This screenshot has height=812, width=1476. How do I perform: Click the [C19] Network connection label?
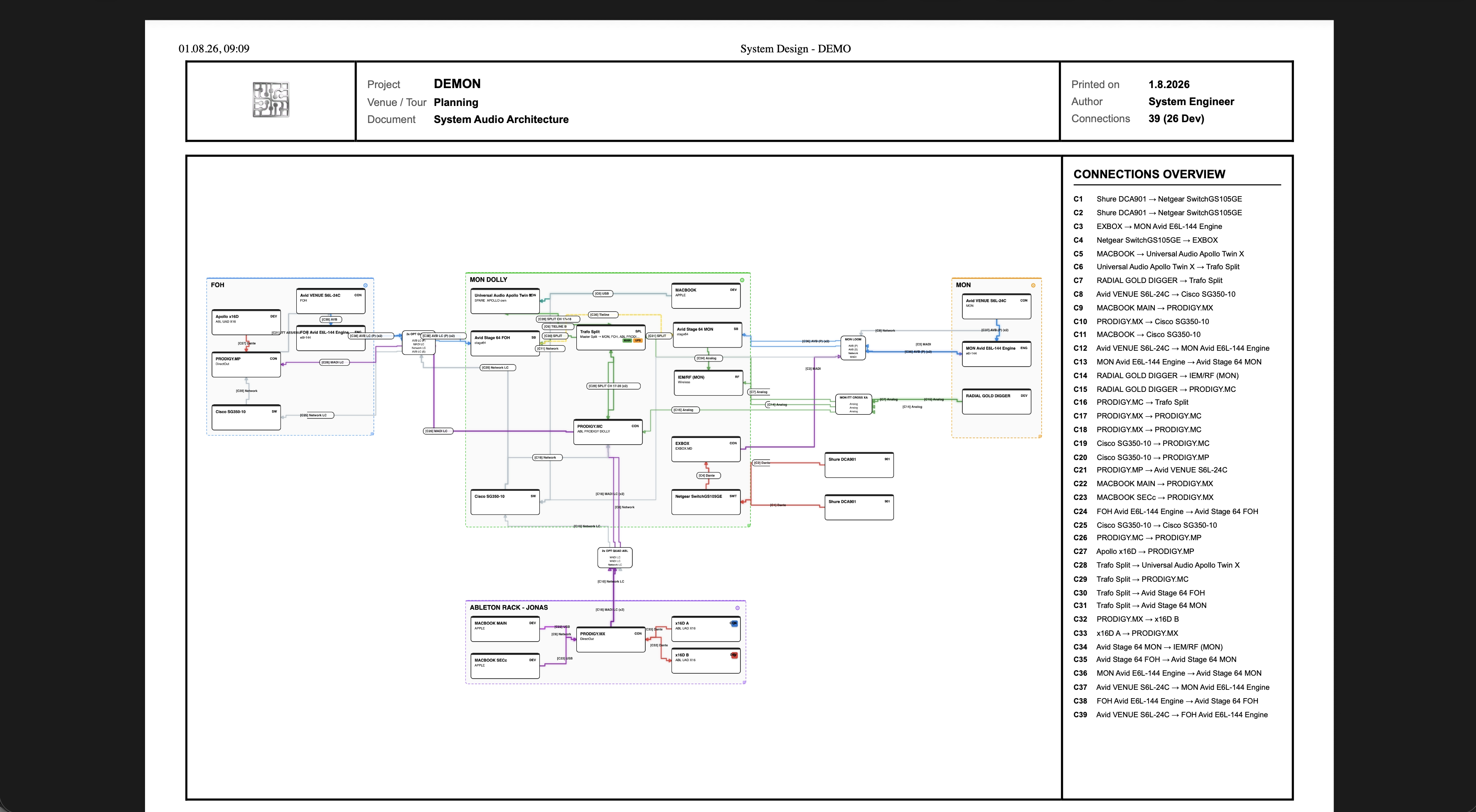tap(548, 457)
